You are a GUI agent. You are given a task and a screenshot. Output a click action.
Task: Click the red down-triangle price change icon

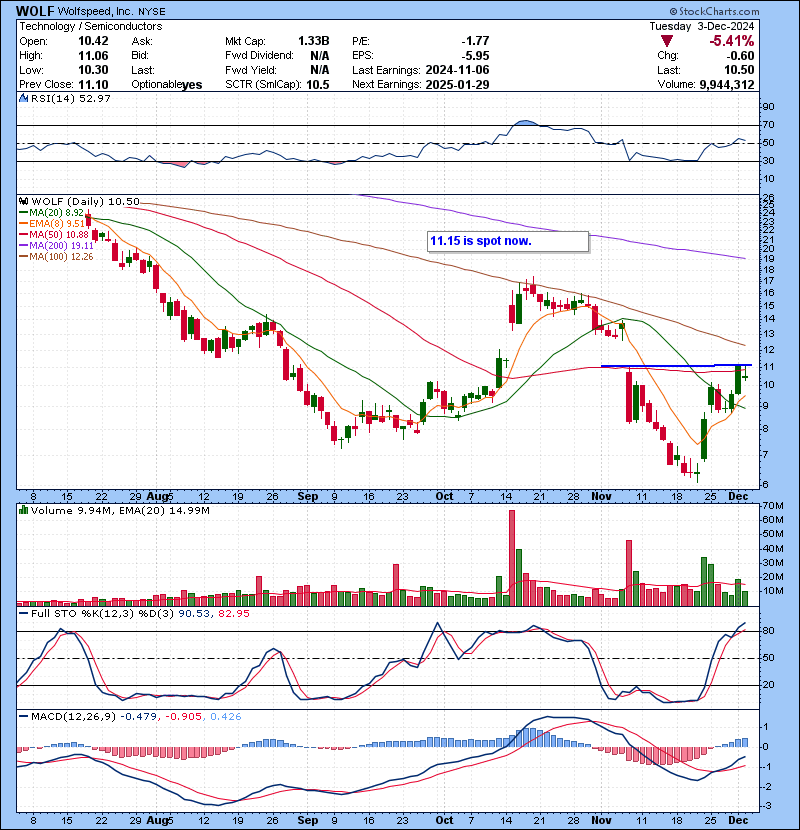tap(667, 41)
